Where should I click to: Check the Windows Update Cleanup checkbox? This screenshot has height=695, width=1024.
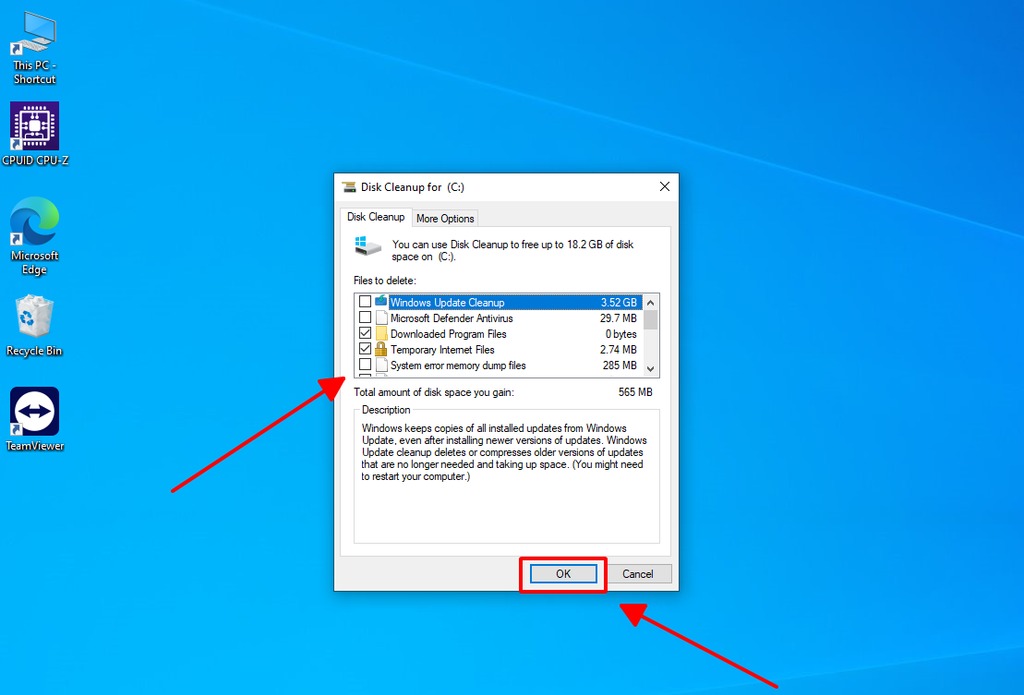[x=365, y=302]
